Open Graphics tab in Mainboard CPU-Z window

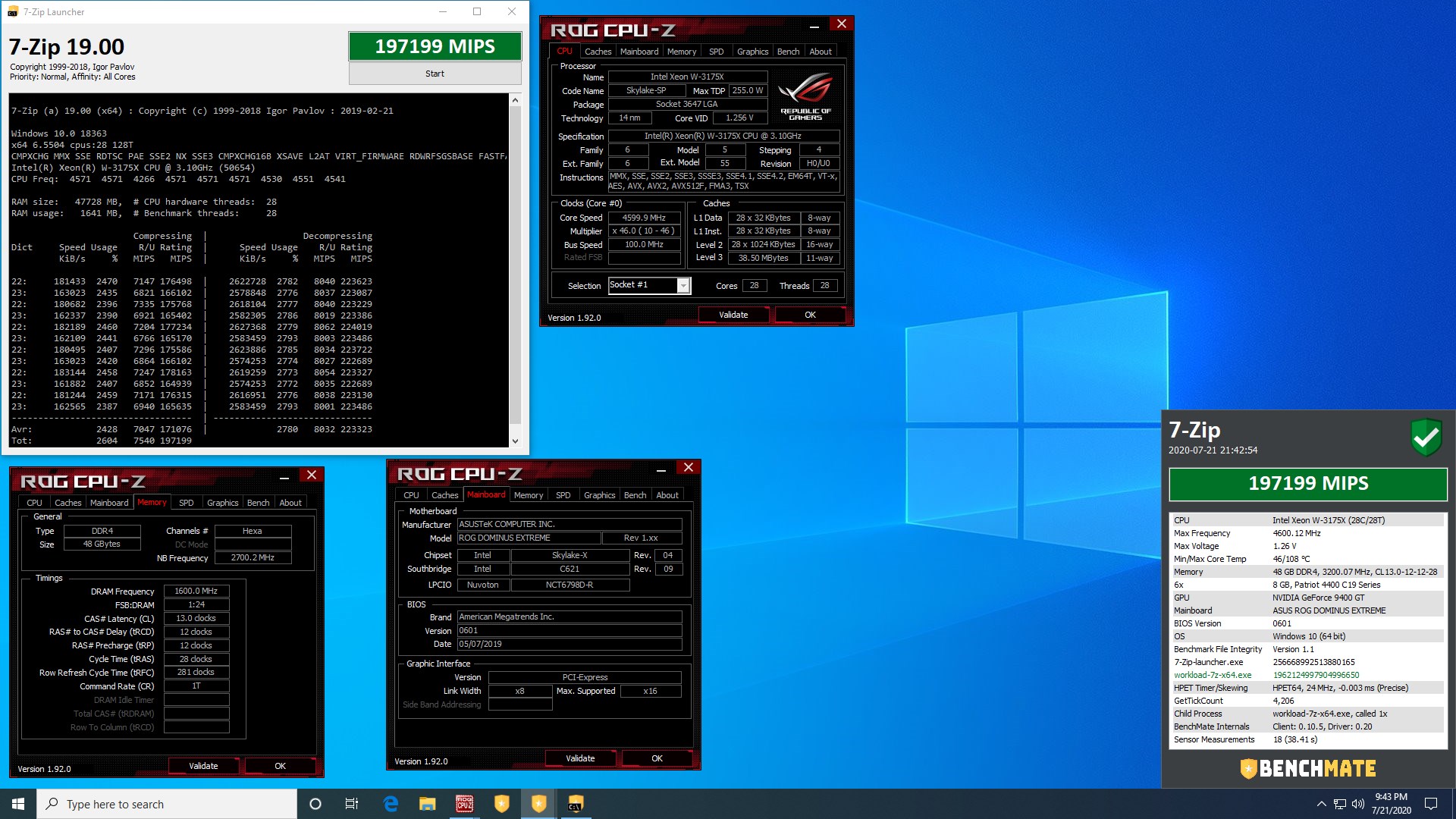click(599, 495)
